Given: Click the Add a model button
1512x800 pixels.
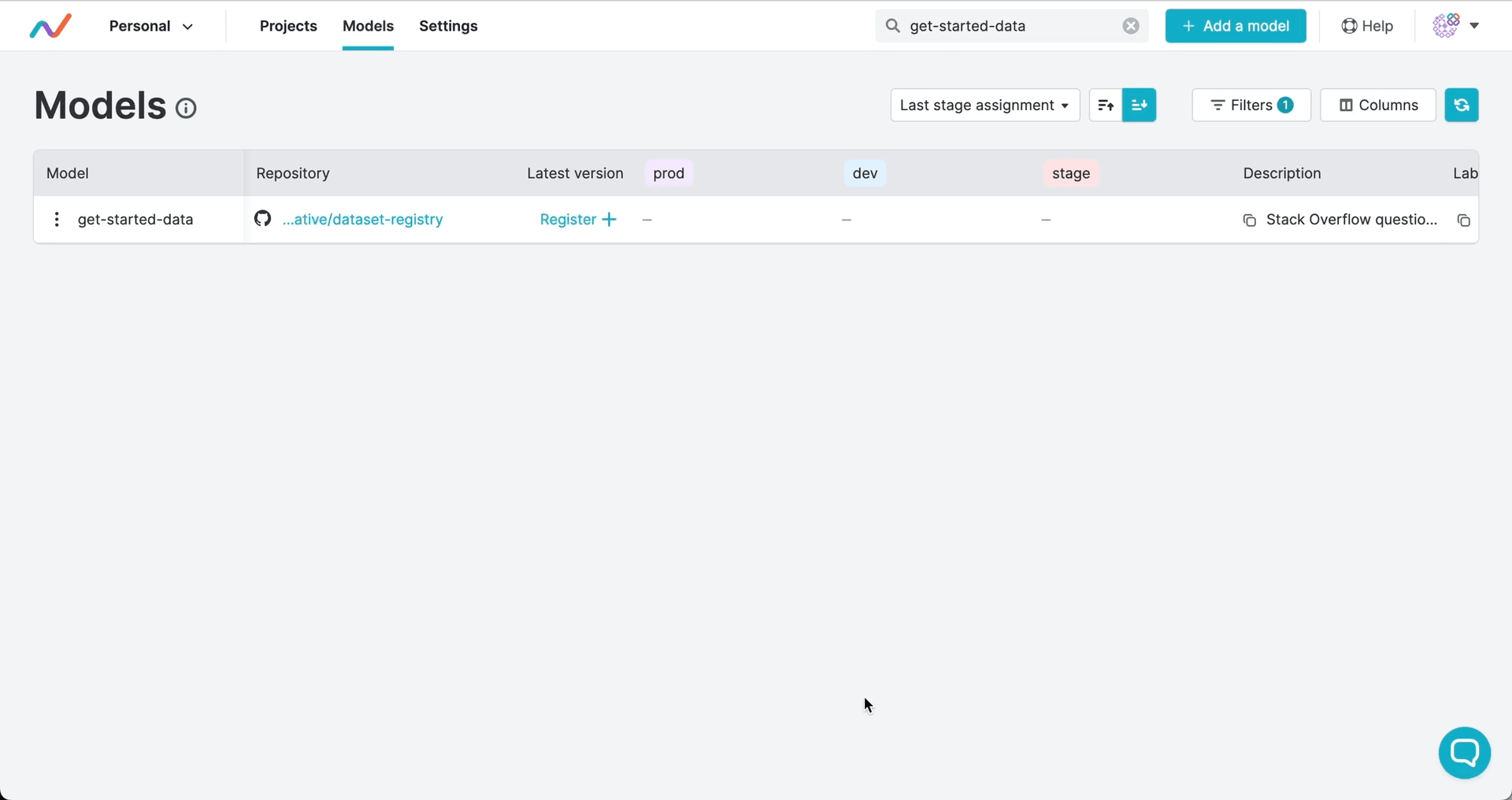Looking at the screenshot, I should click(1235, 26).
